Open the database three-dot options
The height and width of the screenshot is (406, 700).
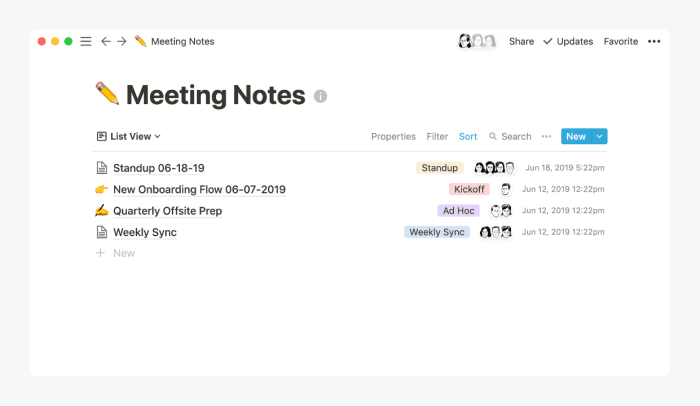(546, 136)
